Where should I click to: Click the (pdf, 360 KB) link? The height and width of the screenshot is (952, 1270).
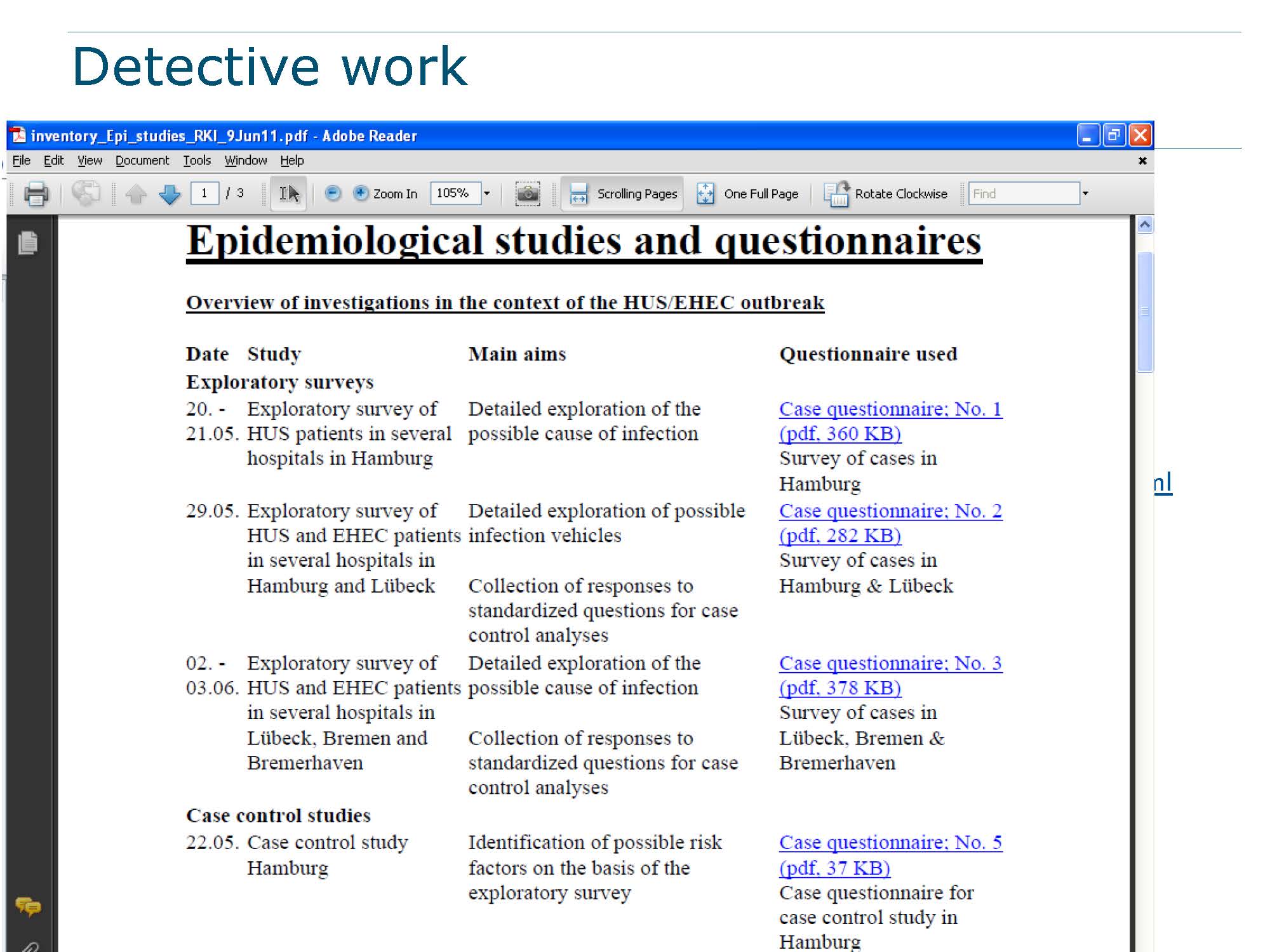pos(840,433)
